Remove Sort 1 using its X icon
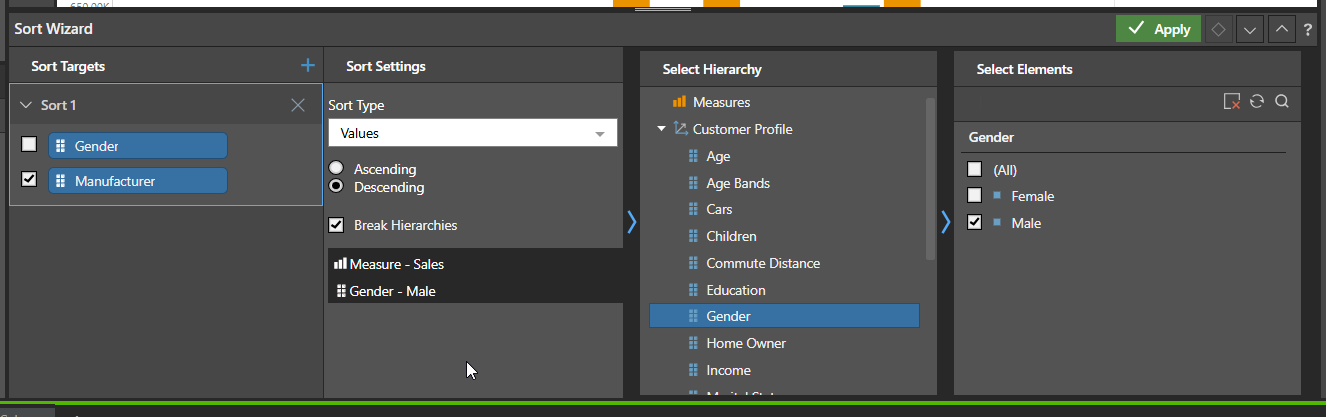Image resolution: width=1326 pixels, height=417 pixels. (x=297, y=105)
